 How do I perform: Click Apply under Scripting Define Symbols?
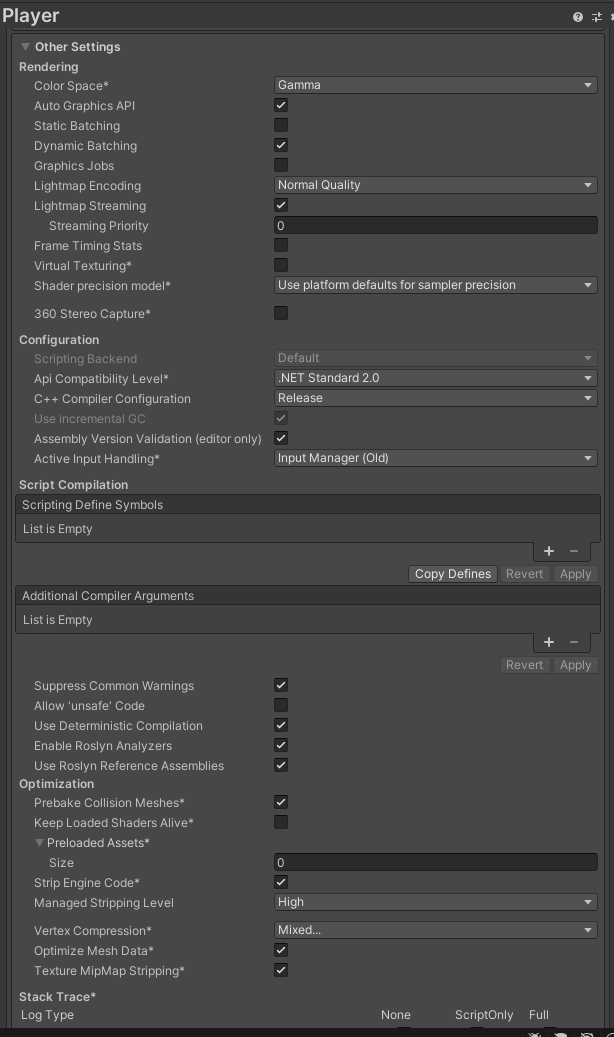[575, 574]
